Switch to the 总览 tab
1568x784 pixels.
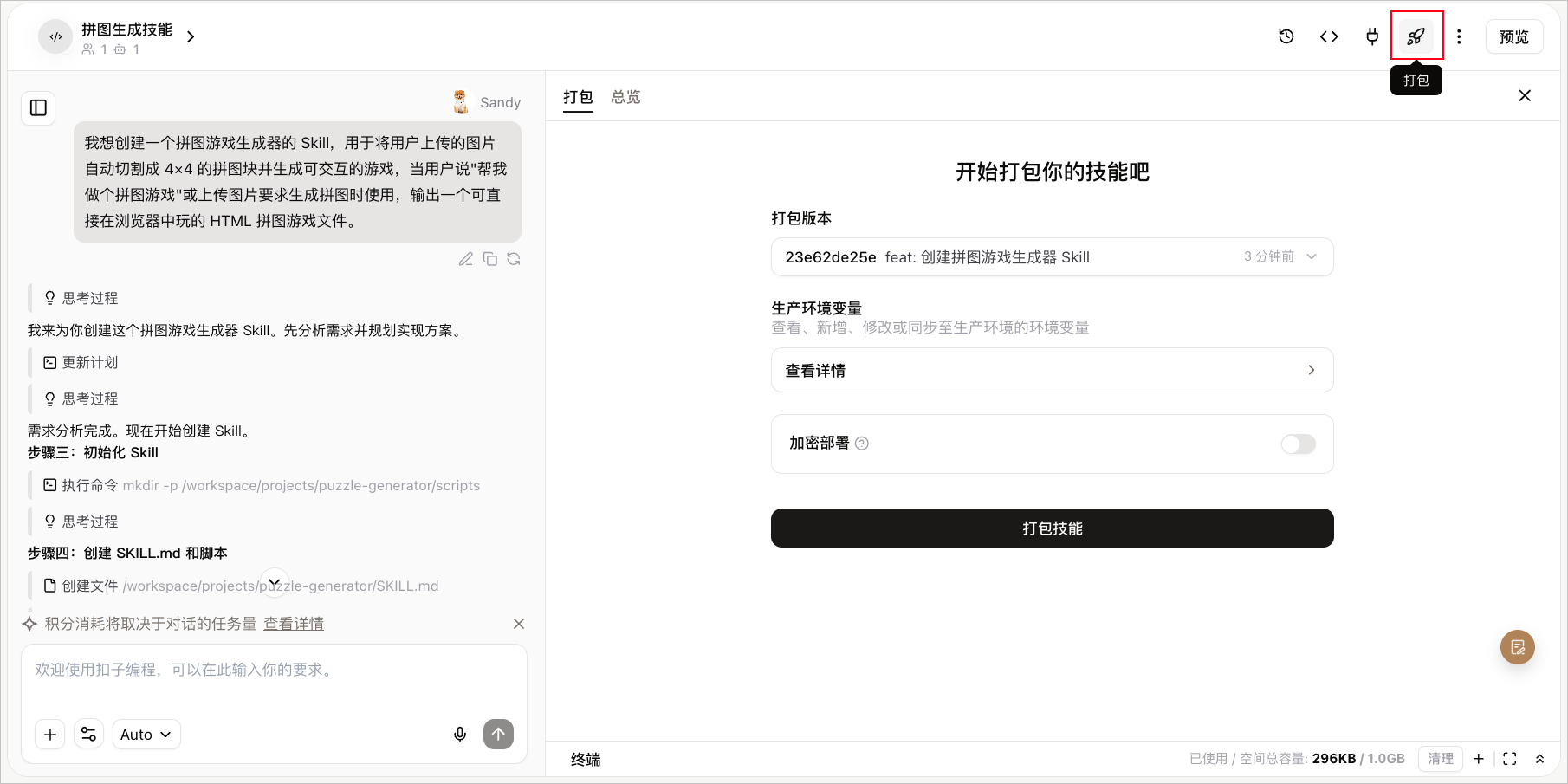tap(625, 97)
